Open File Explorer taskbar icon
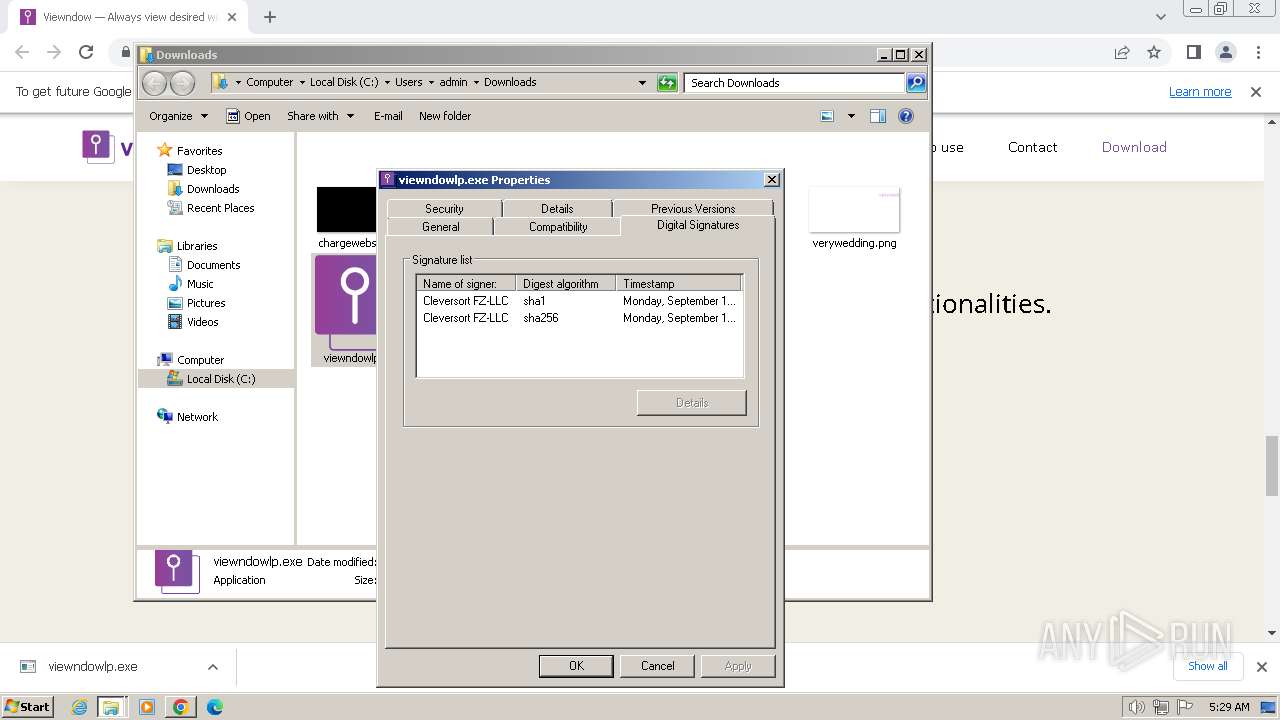Image resolution: width=1280 pixels, height=720 pixels. (111, 707)
